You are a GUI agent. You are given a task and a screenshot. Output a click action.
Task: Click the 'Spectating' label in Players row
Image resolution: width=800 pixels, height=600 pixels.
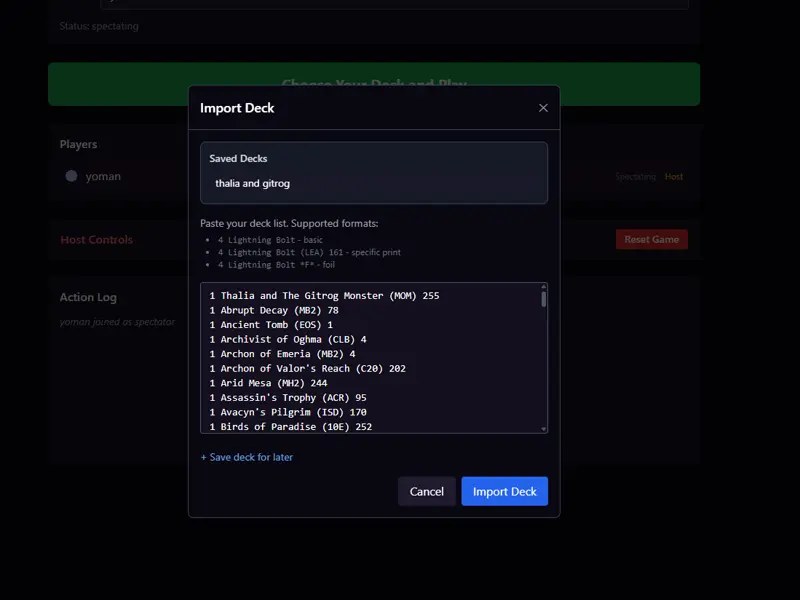[x=635, y=177]
